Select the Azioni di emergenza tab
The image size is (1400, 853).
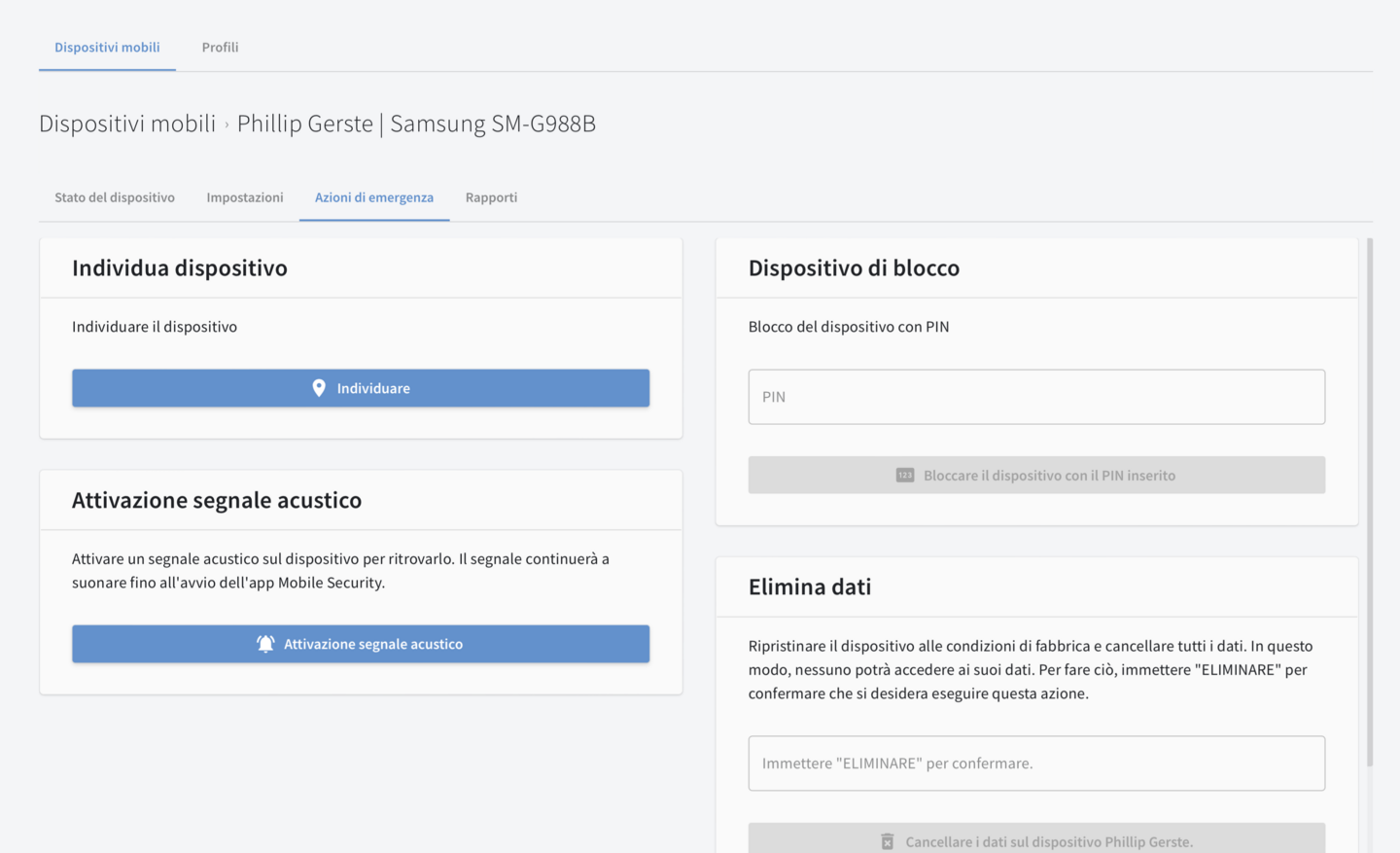tap(374, 197)
